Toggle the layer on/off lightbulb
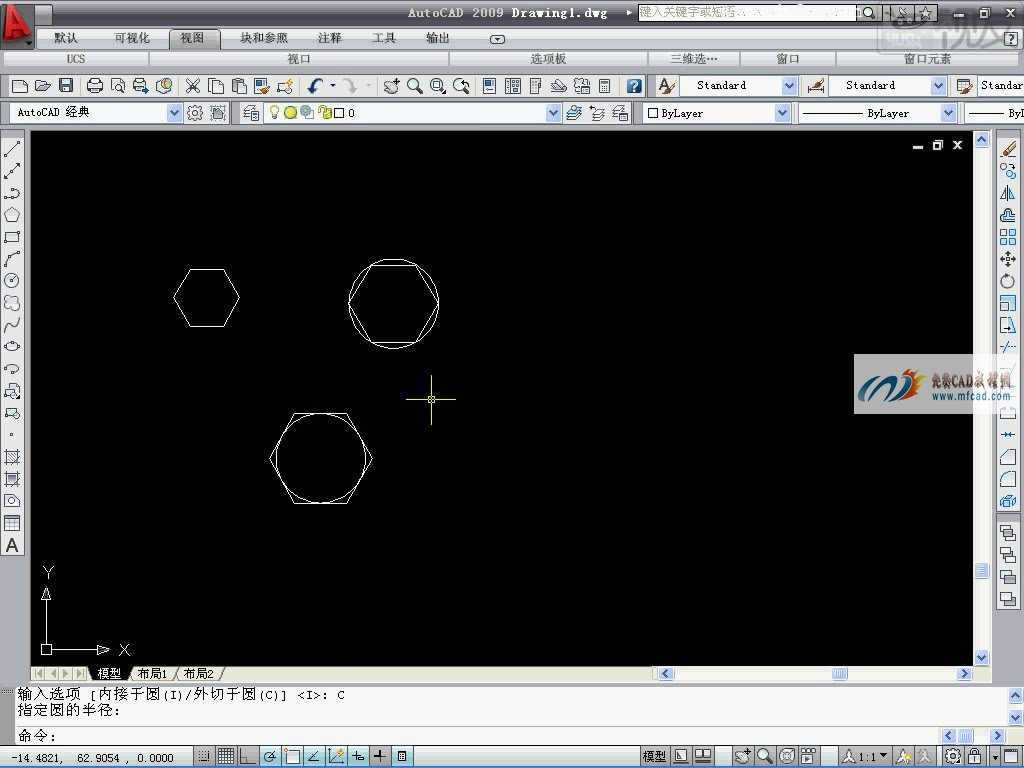The image size is (1024, 768). 274,112
